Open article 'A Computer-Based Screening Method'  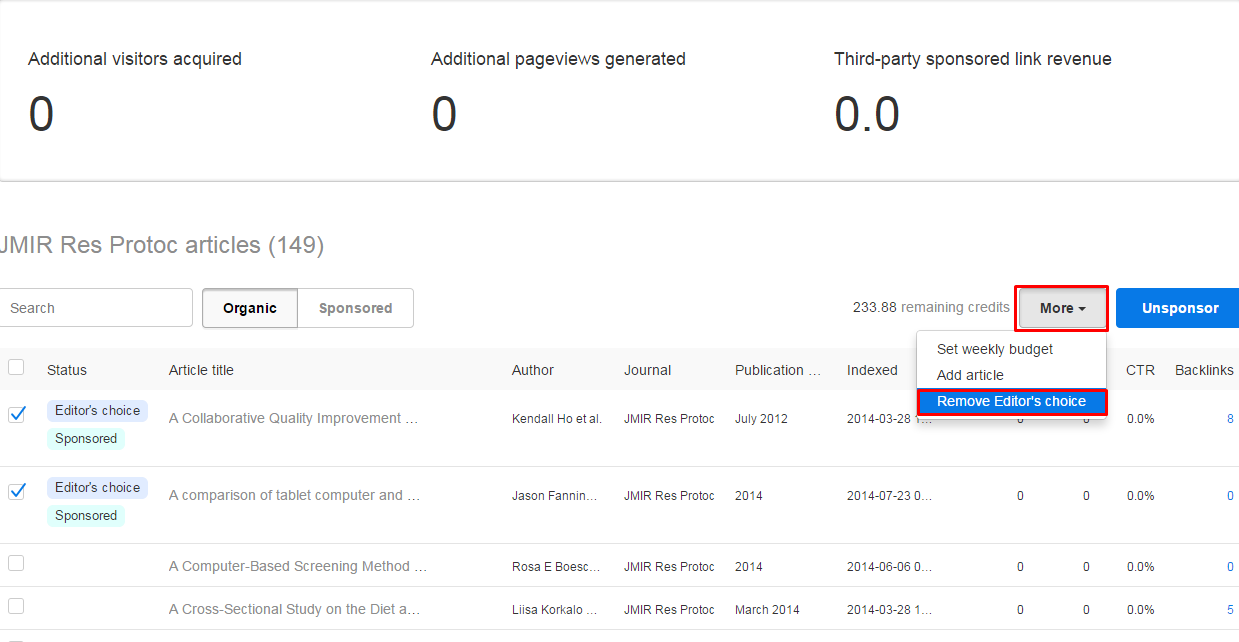pyautogui.click(x=297, y=566)
